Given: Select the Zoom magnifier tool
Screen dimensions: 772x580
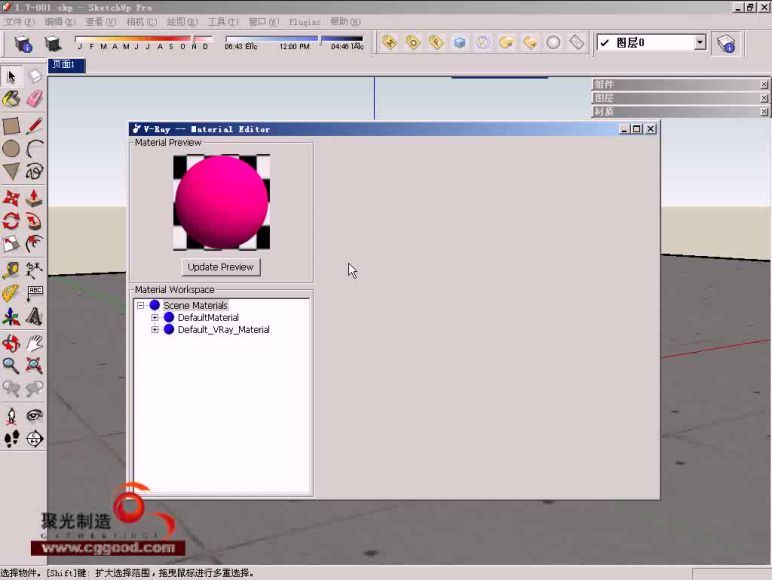Looking at the screenshot, I should 11,365.
